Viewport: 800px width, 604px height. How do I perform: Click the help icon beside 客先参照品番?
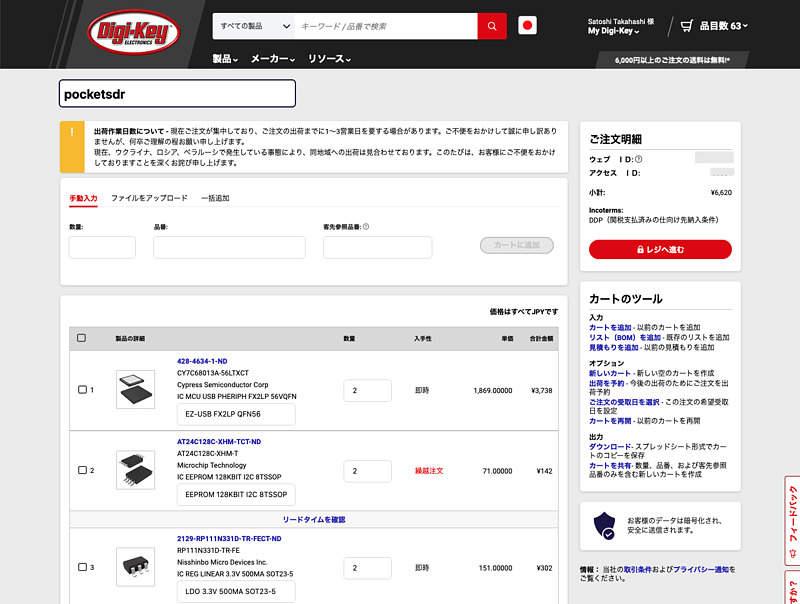click(366, 226)
